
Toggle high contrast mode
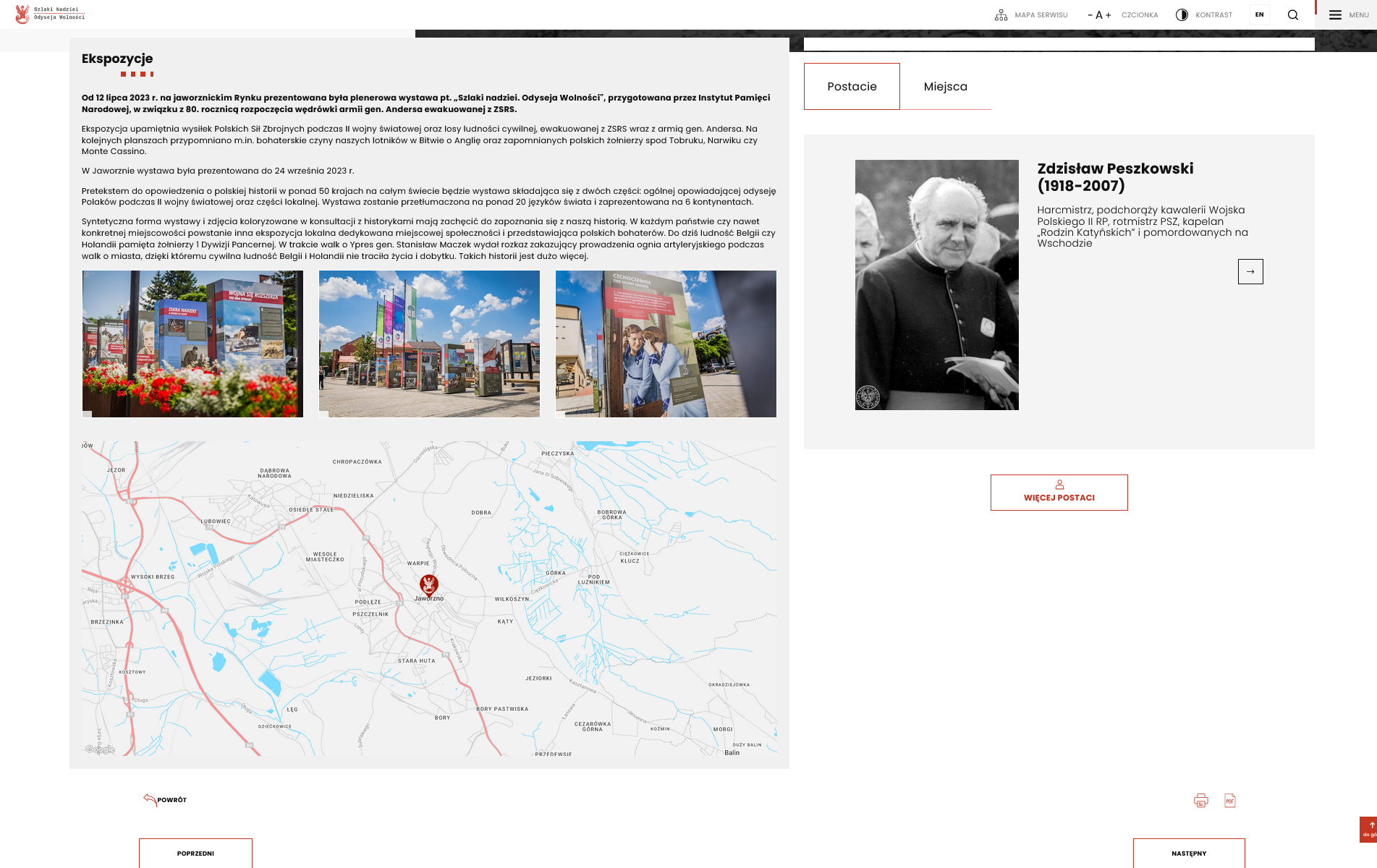(x=1204, y=15)
